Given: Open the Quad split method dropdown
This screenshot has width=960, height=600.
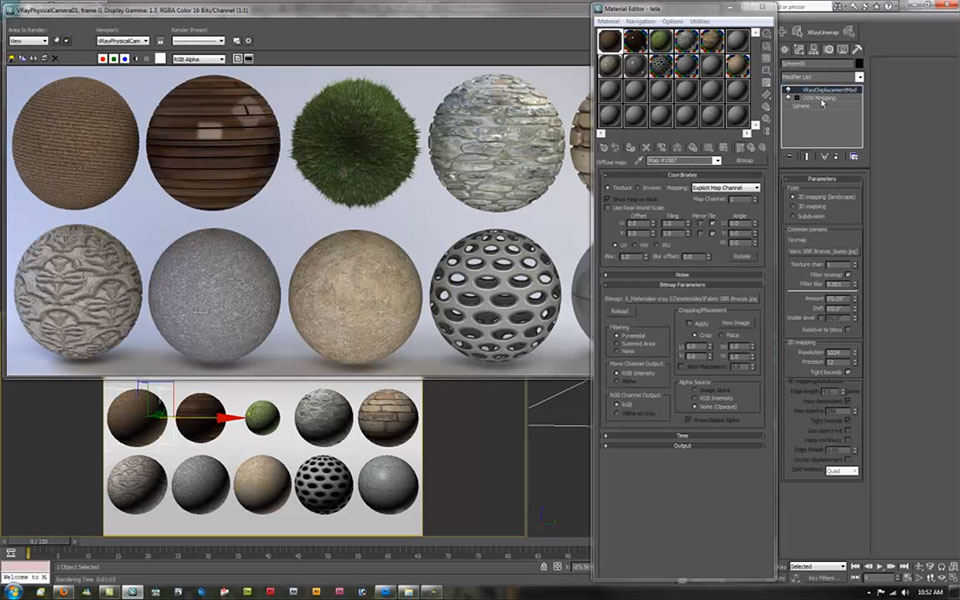Looking at the screenshot, I should [843, 470].
